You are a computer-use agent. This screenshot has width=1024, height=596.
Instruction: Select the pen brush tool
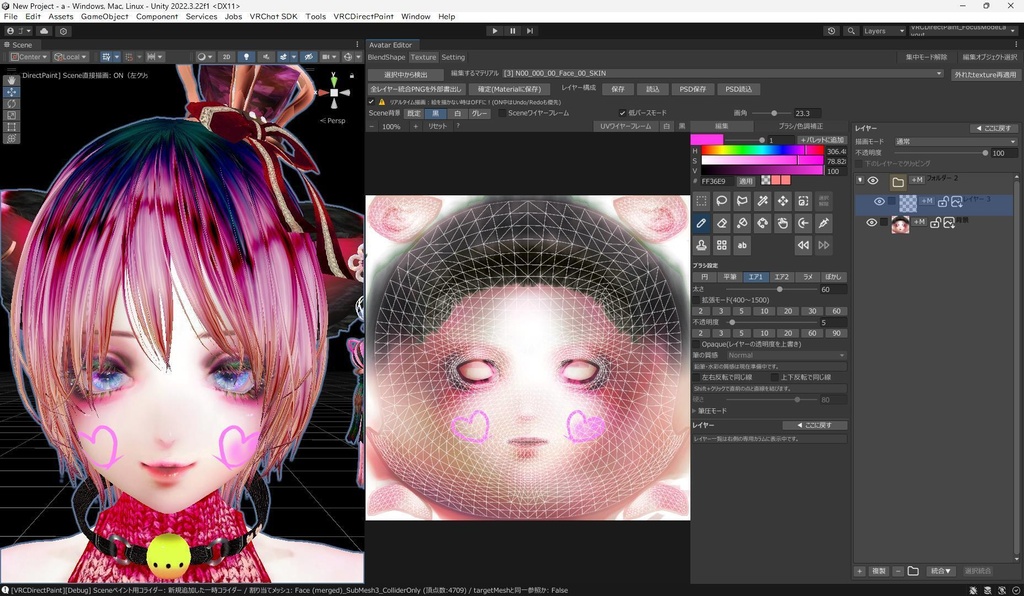point(701,223)
